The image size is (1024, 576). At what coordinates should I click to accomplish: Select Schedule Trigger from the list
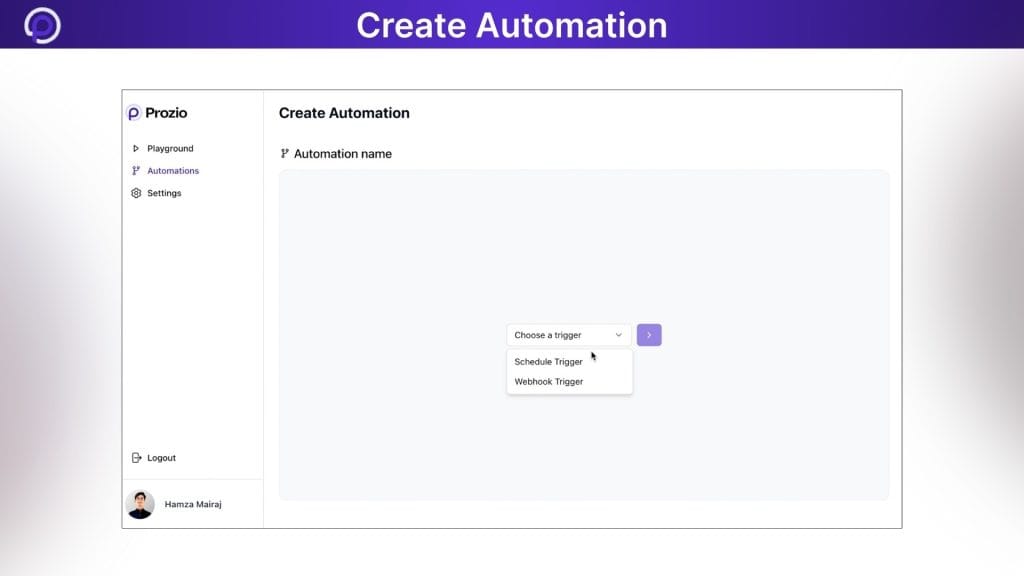(548, 362)
